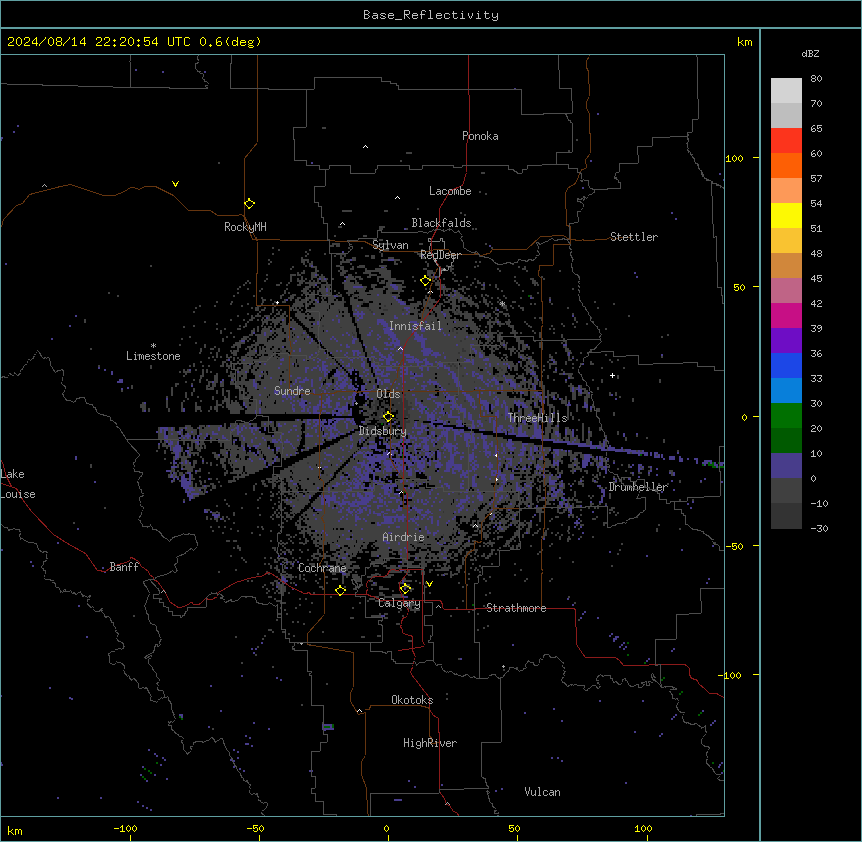Select the purple 39 dBZ legend swatch
Viewport: 862px width, 842px height.
(786, 340)
